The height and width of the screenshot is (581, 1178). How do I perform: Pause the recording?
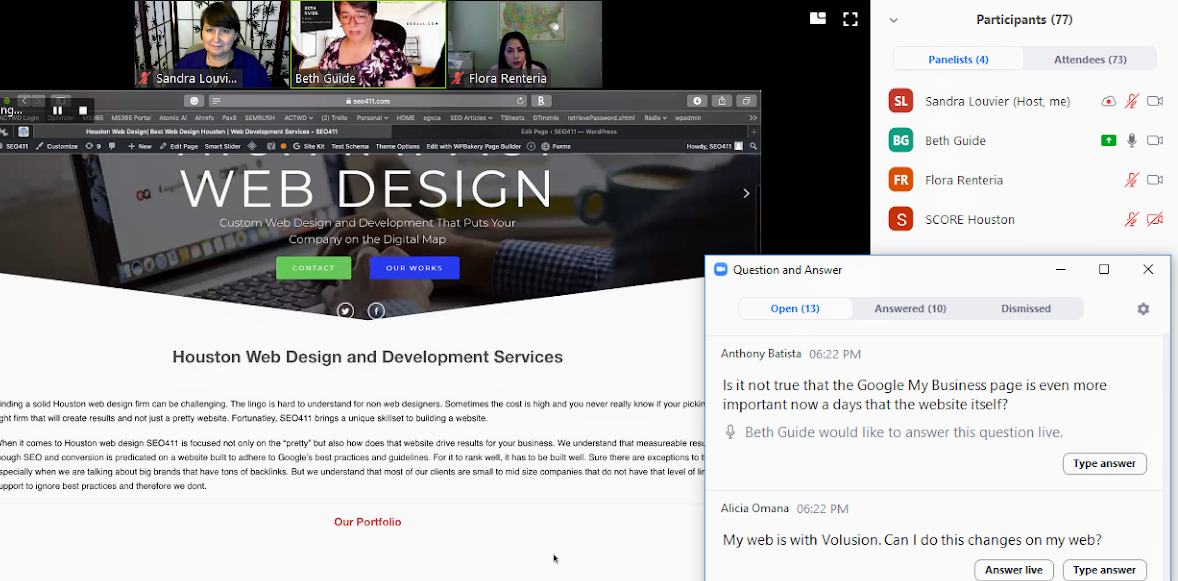click(x=57, y=110)
